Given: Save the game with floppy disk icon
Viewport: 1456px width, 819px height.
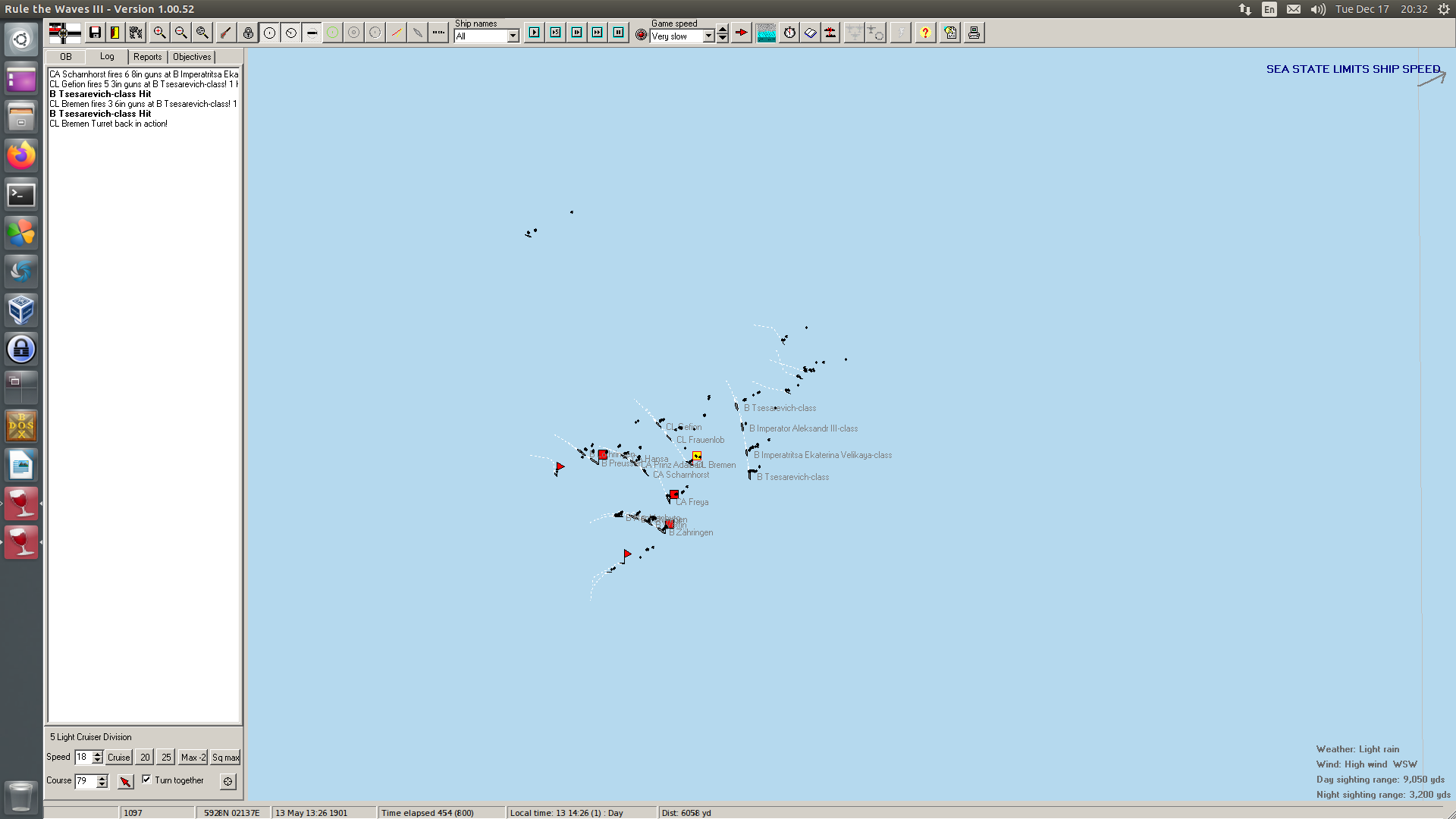Looking at the screenshot, I should tap(95, 33).
